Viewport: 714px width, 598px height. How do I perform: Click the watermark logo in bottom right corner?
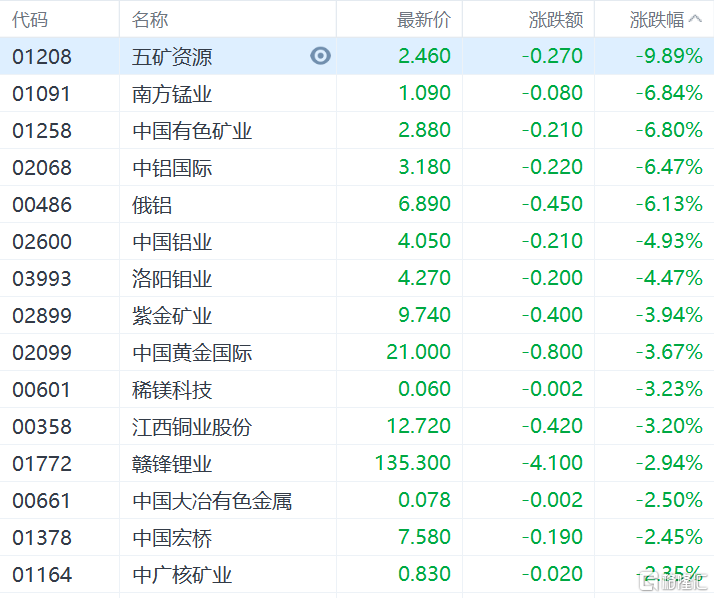672,580
